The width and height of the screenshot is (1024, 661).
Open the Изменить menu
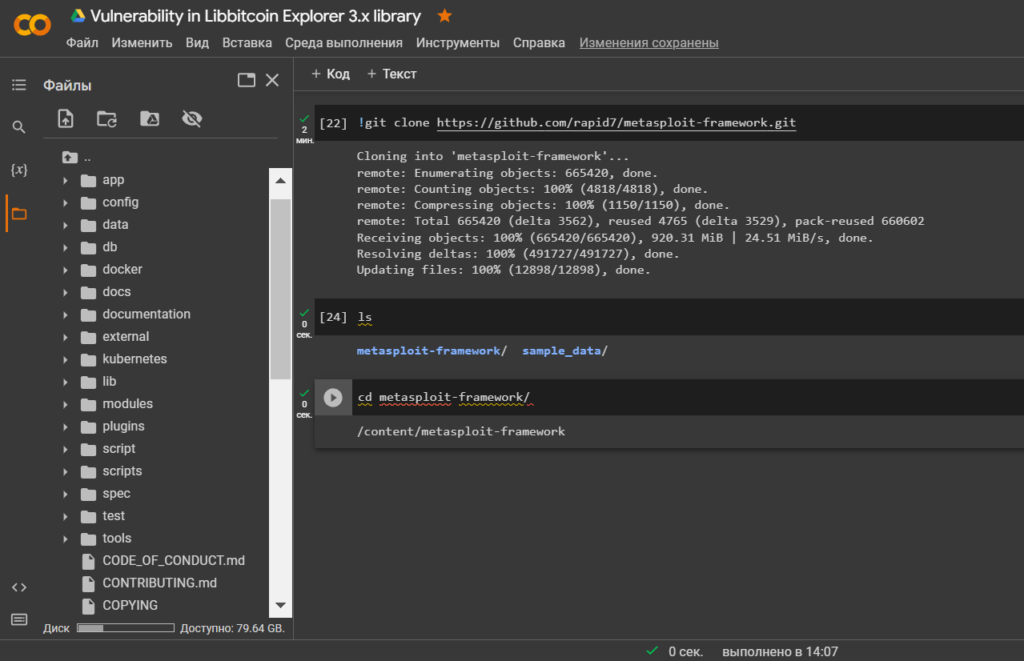point(142,42)
